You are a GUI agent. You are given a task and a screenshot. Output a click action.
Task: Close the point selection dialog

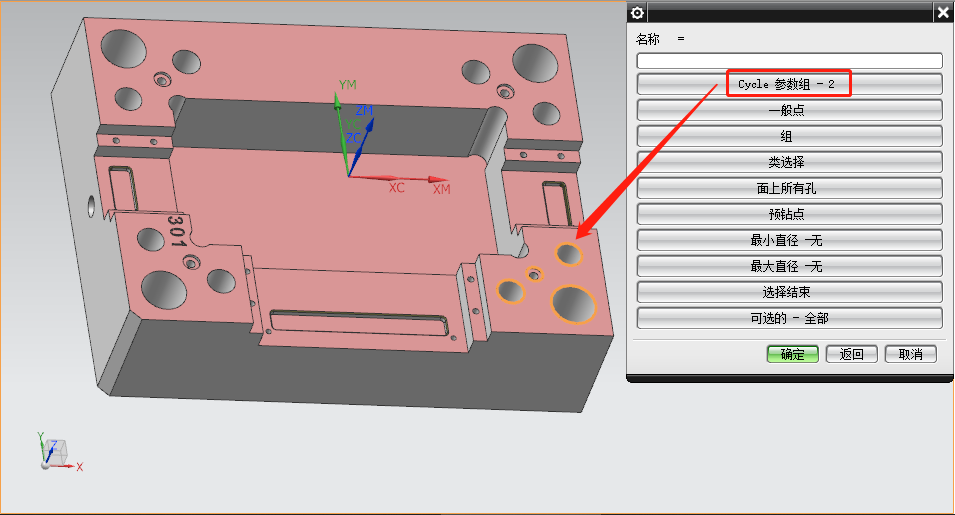[x=942, y=12]
